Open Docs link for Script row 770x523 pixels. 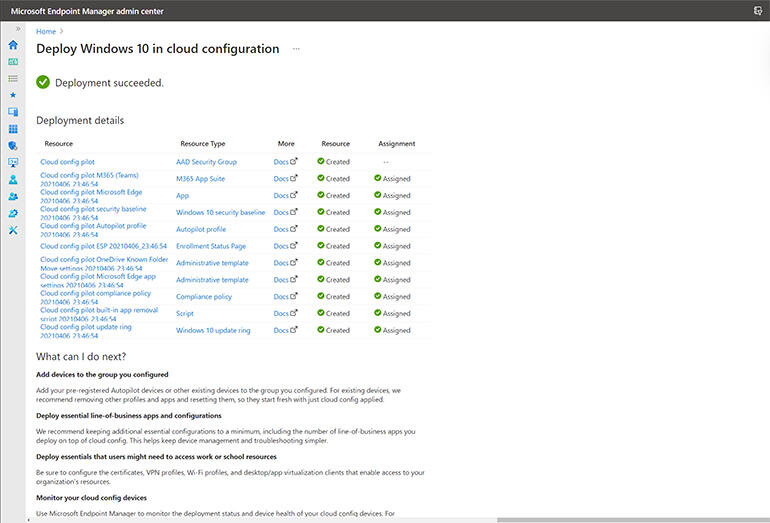[285, 313]
